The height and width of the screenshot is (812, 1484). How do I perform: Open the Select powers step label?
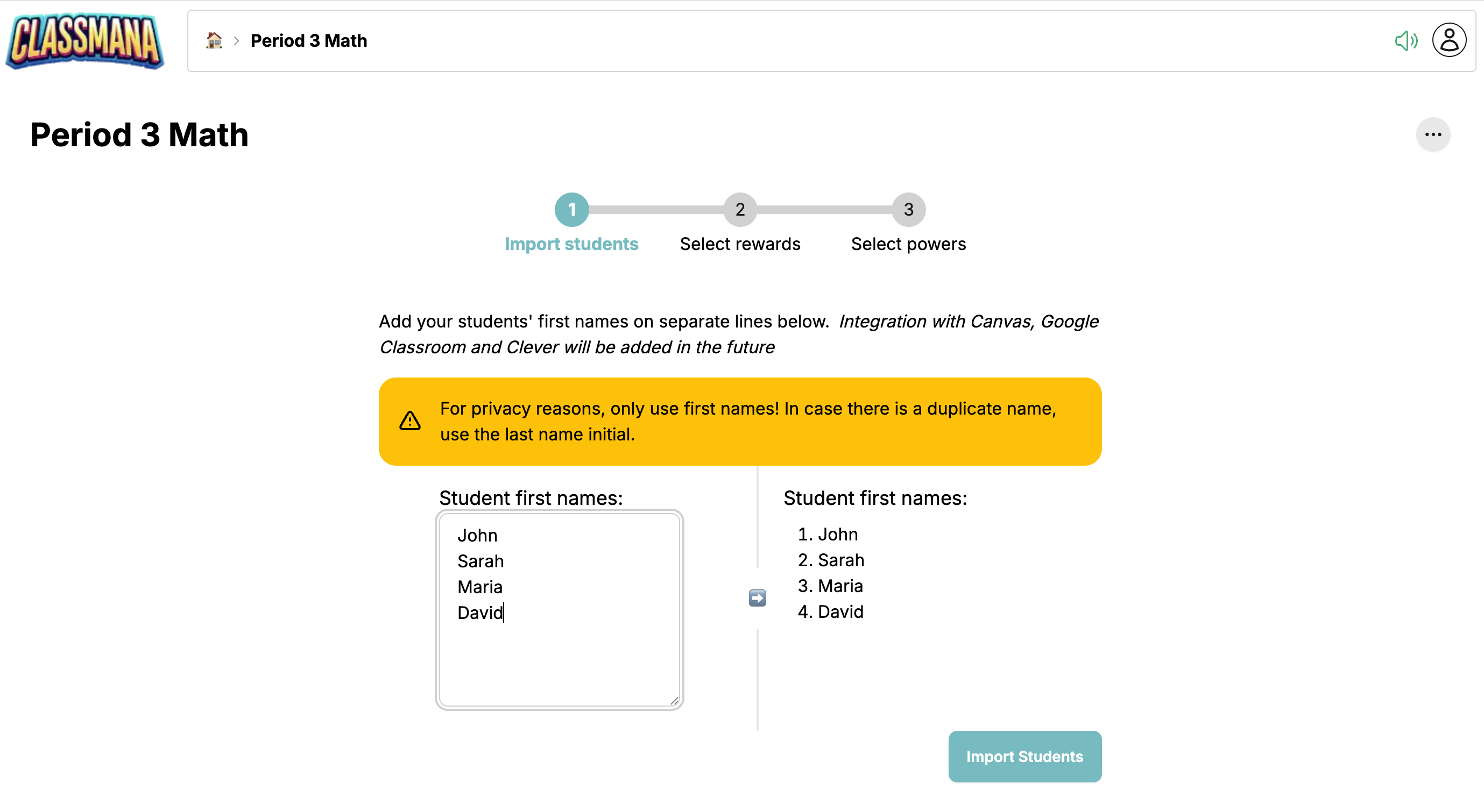pyautogui.click(x=908, y=244)
